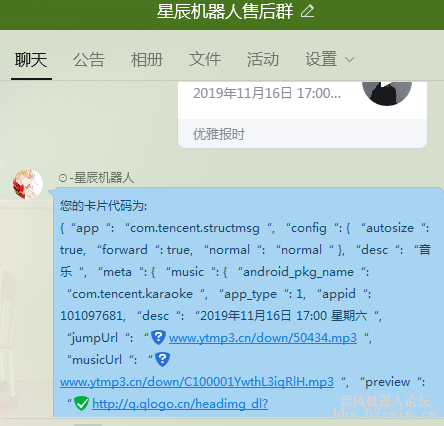This screenshot has height=426, width=444.
Task: Open the C100001YwthL3iqRlH.mp3 link
Action: pos(197,382)
